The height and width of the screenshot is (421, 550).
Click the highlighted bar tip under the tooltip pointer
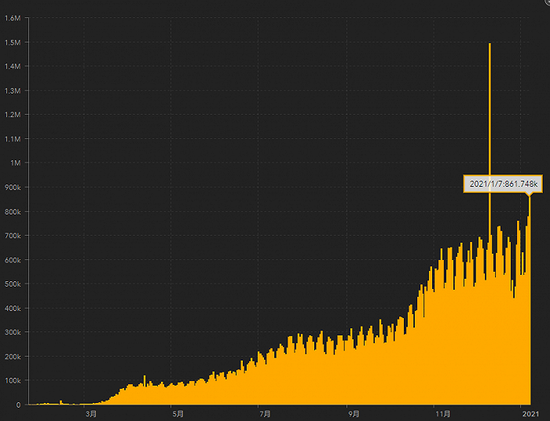529,199
